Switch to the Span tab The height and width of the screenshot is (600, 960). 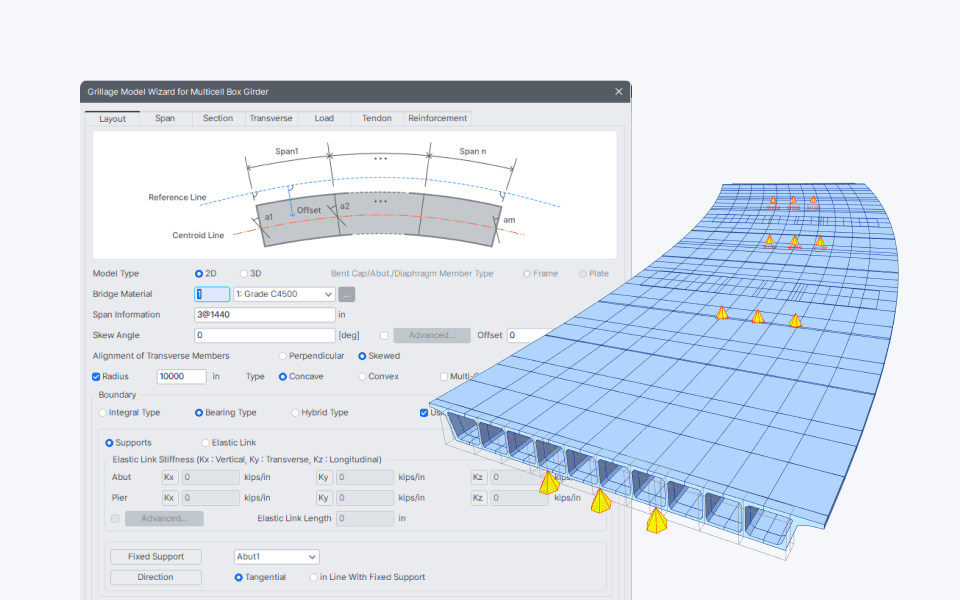(165, 118)
